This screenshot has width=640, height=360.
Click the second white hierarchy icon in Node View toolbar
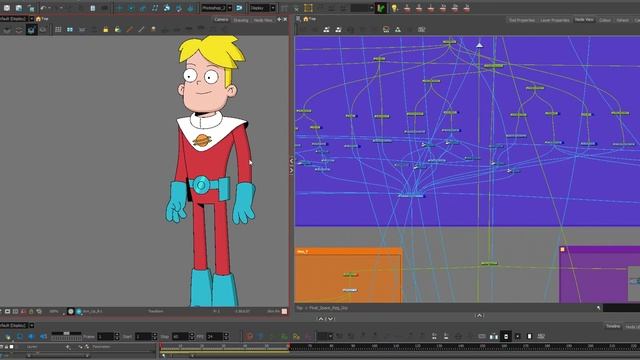click(338, 29)
